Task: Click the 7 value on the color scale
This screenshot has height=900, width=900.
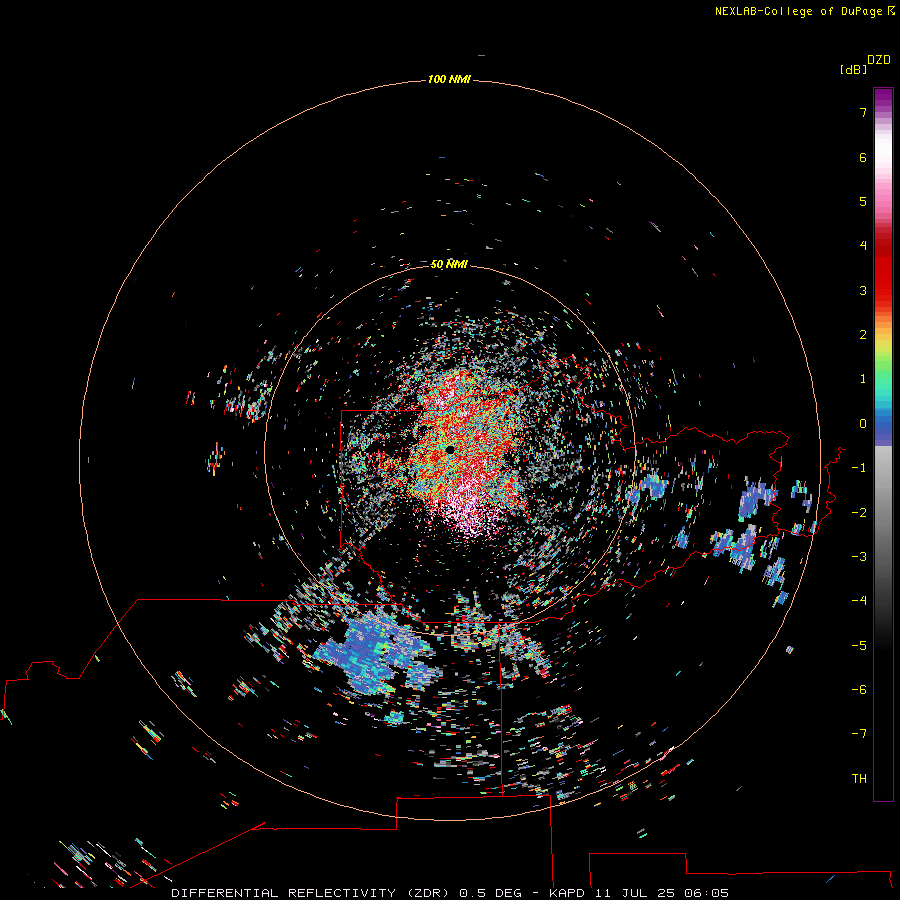Action: [x=863, y=112]
